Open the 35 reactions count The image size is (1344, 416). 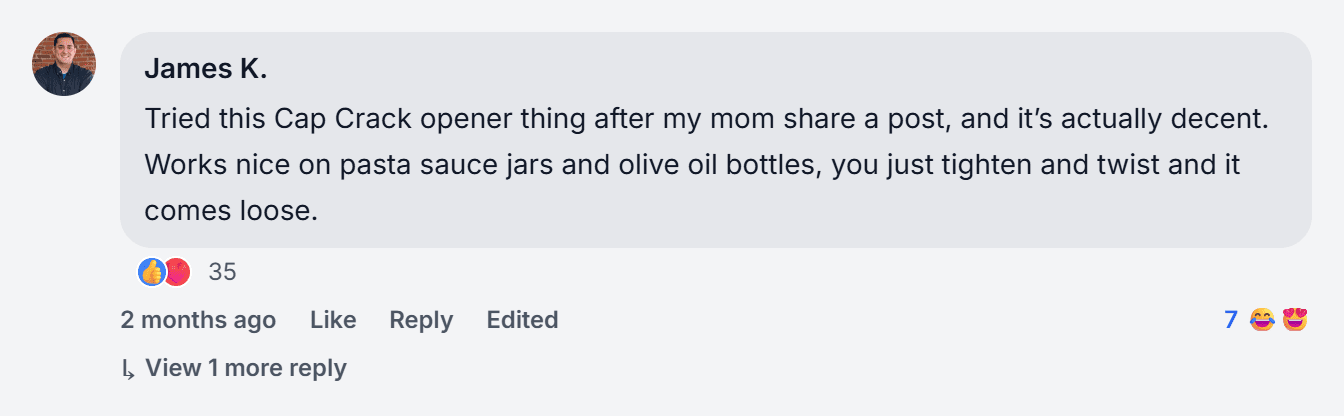pyautogui.click(x=222, y=271)
